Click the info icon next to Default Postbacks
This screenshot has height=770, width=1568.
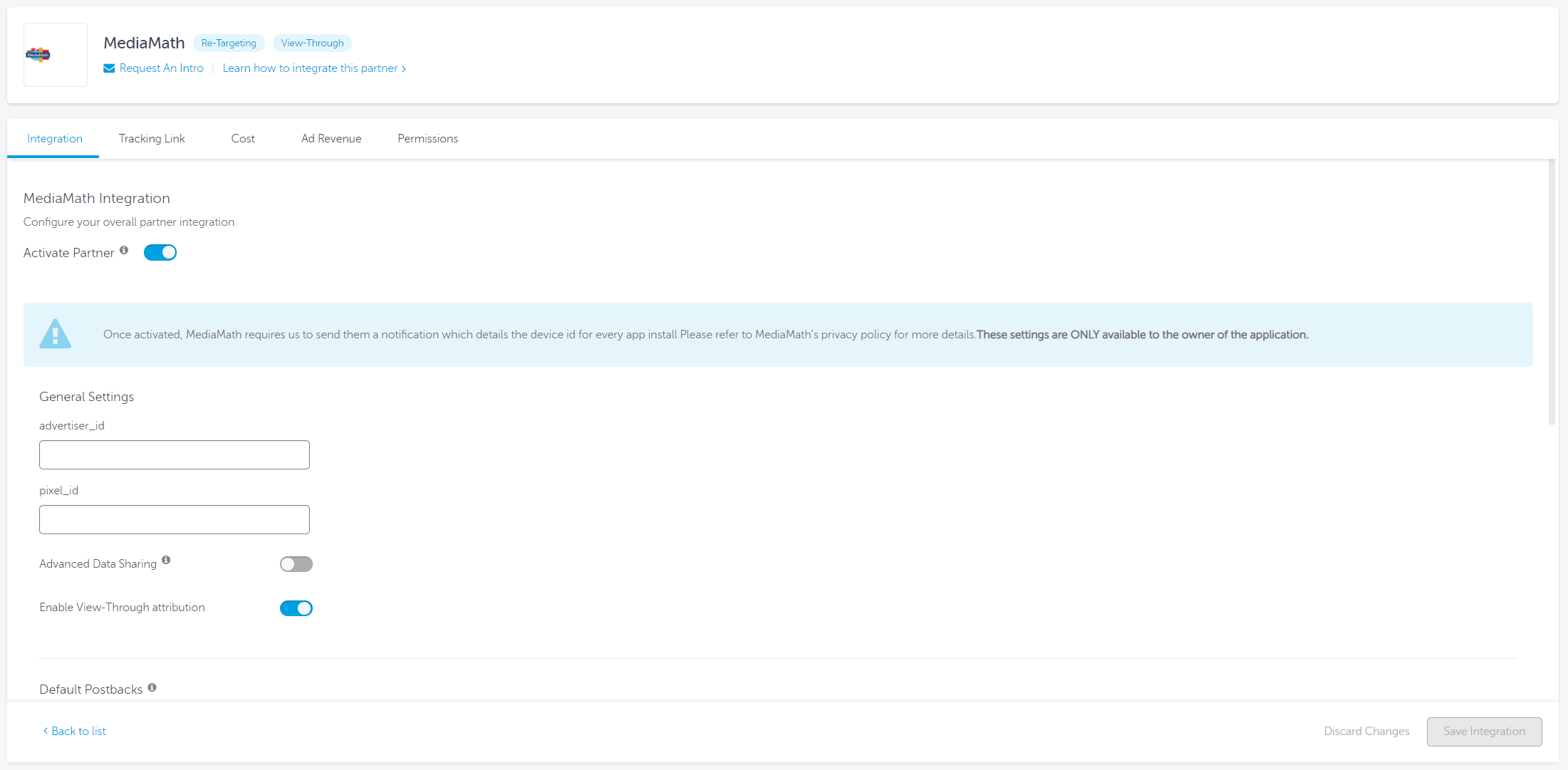(x=152, y=687)
